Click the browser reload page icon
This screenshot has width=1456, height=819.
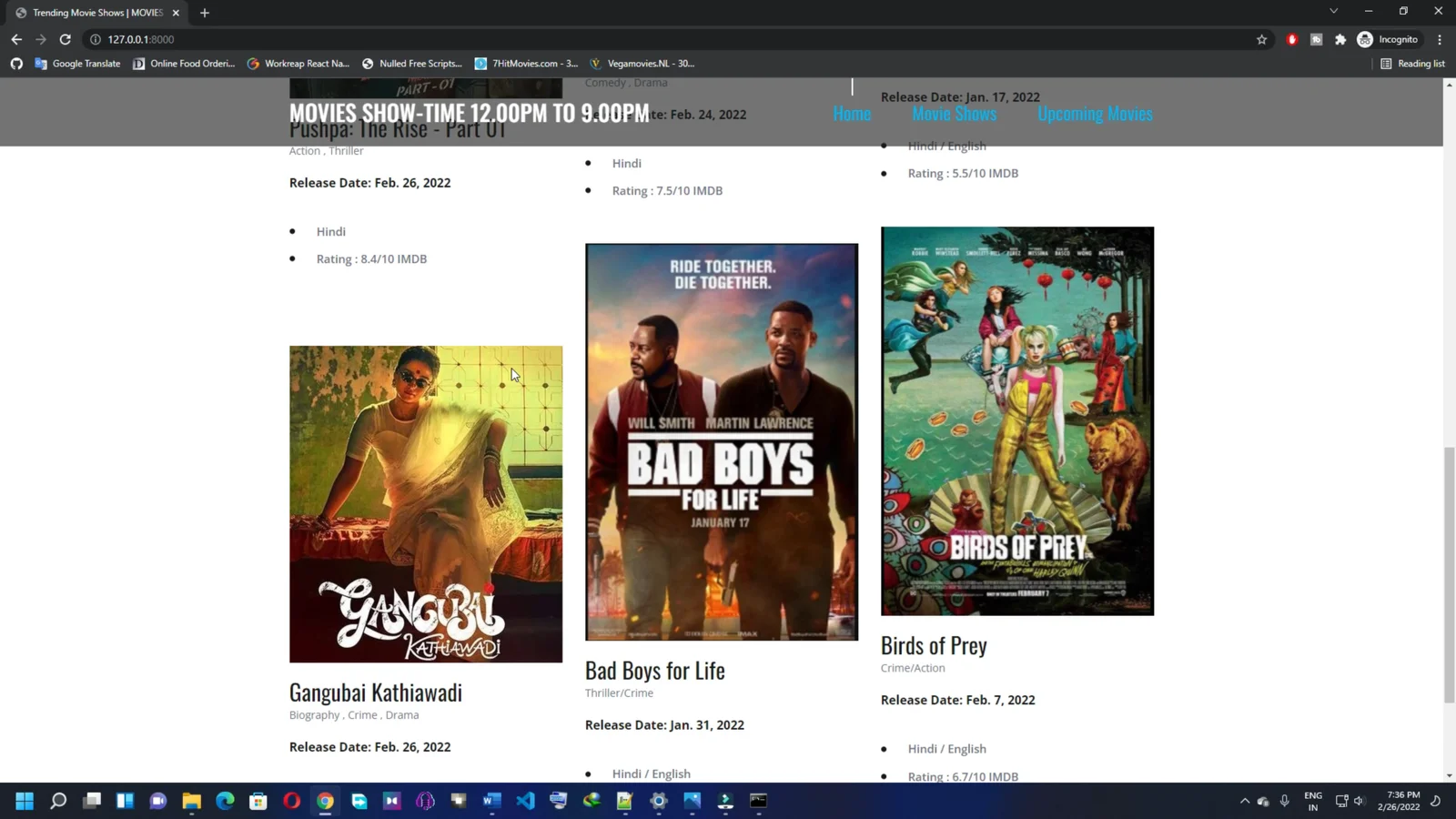click(x=65, y=39)
